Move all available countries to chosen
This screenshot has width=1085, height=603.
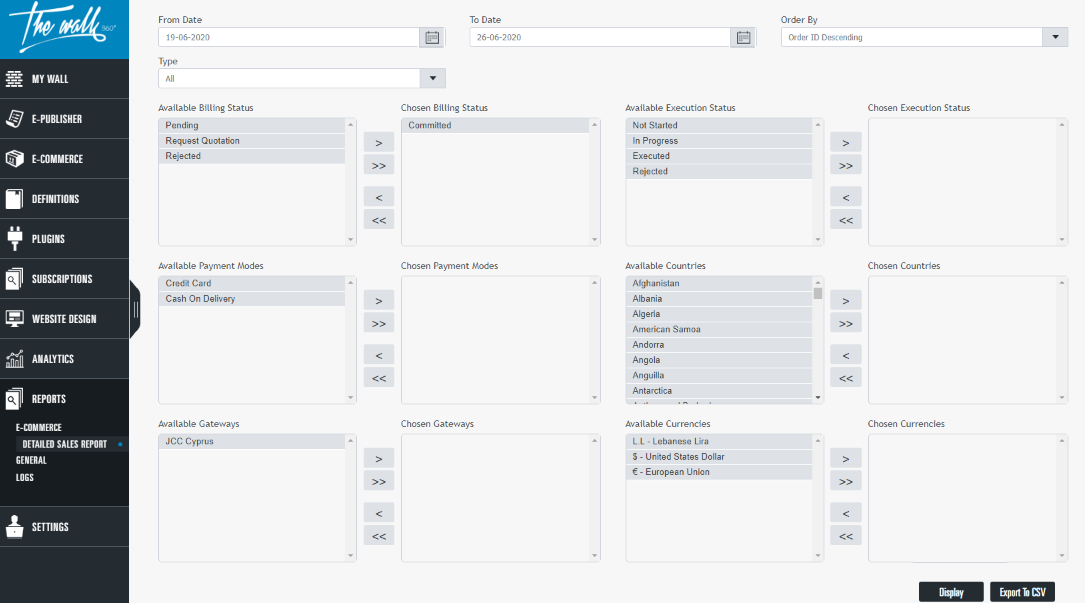(845, 323)
